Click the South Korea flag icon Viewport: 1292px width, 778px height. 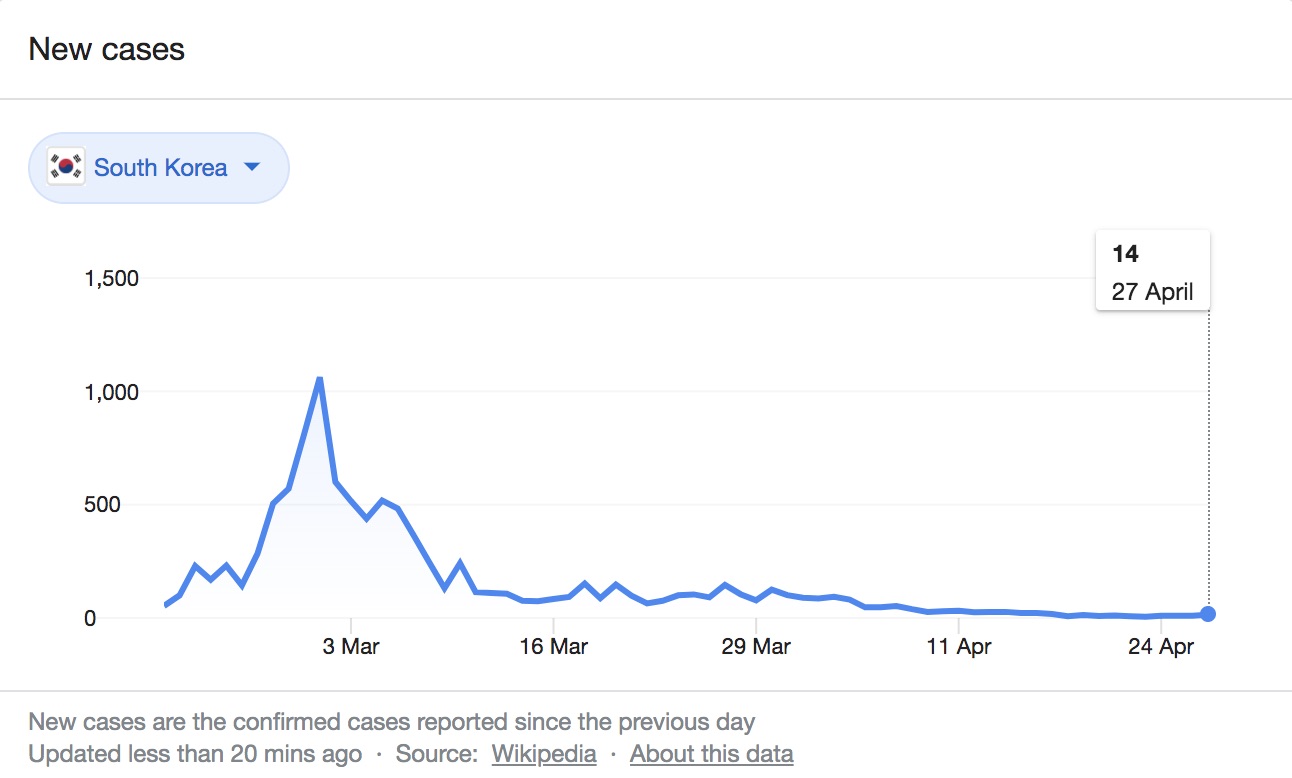click(67, 168)
